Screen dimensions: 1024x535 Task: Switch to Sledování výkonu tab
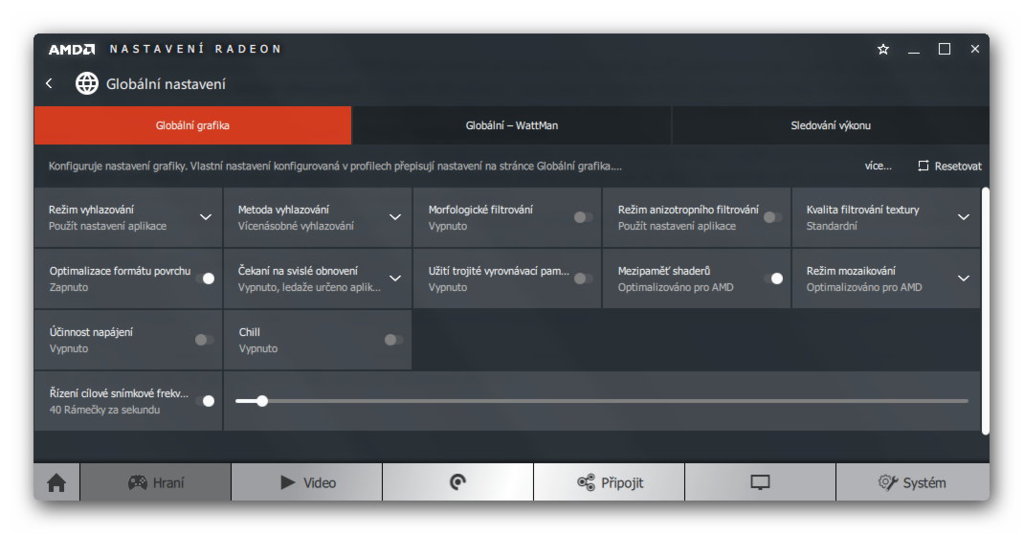click(x=830, y=126)
